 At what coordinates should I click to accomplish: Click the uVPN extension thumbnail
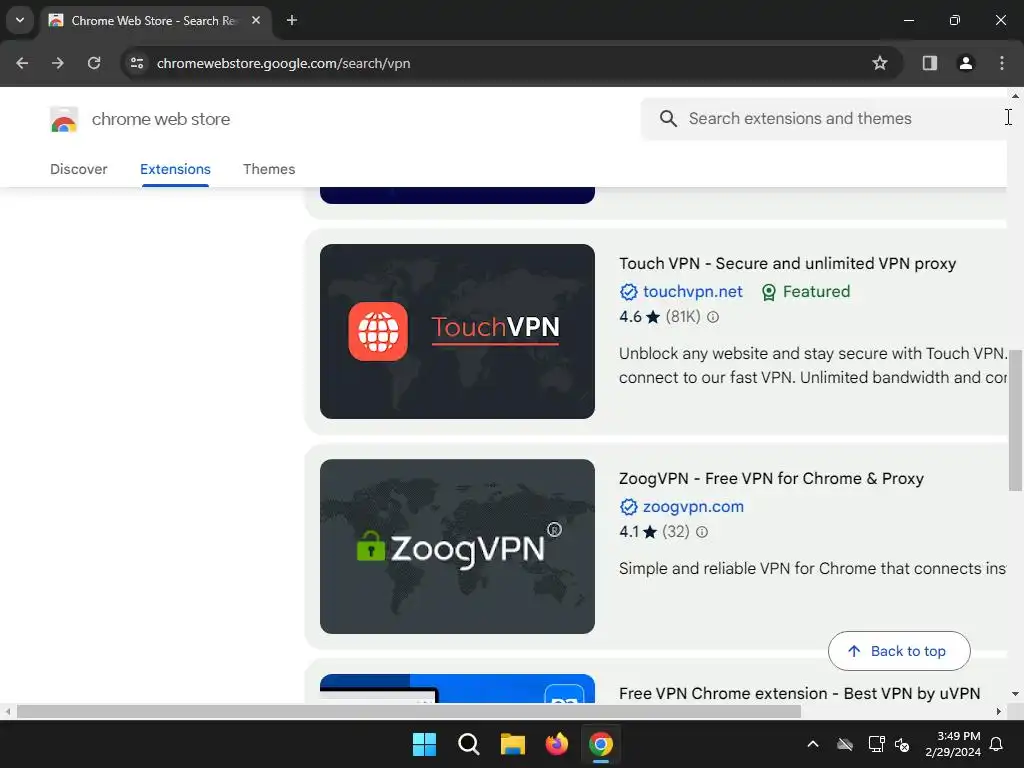(457, 688)
